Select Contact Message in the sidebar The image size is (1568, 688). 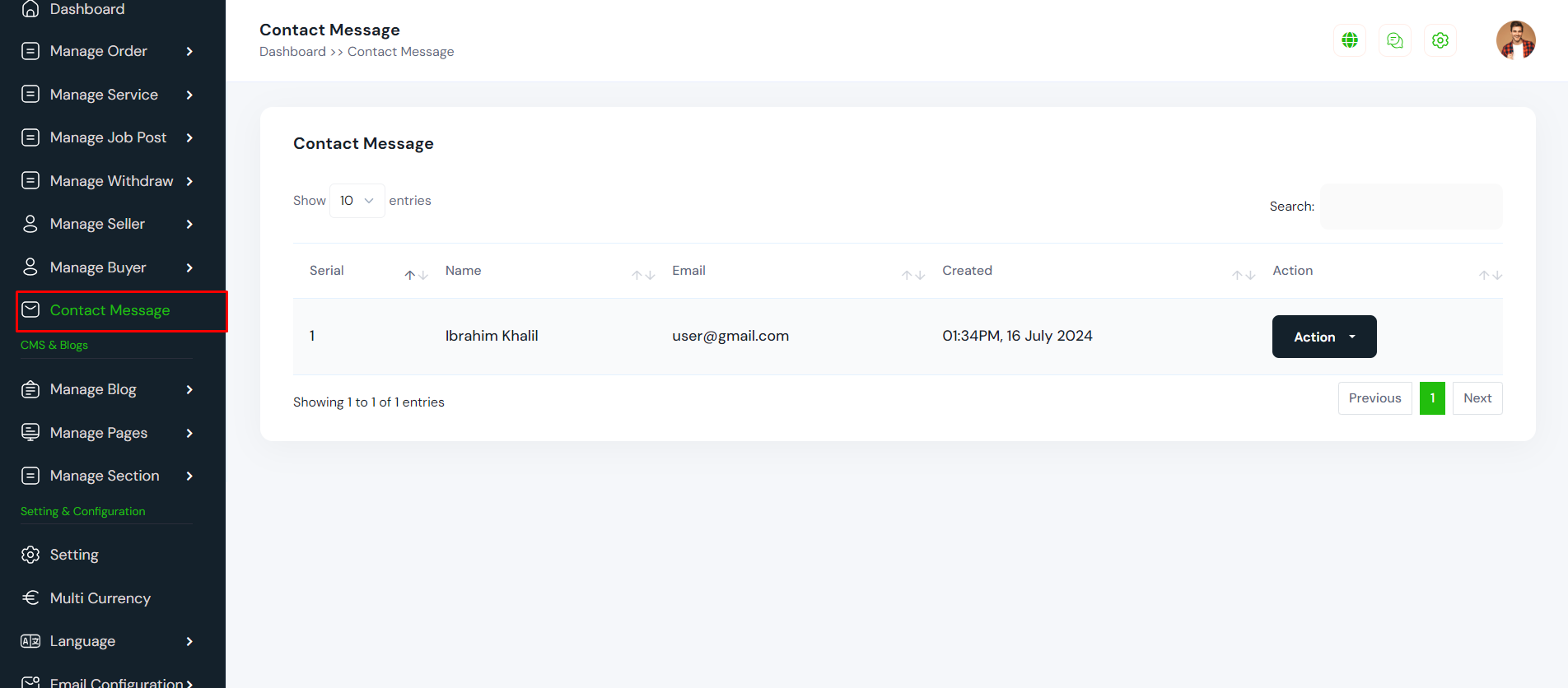pos(110,310)
